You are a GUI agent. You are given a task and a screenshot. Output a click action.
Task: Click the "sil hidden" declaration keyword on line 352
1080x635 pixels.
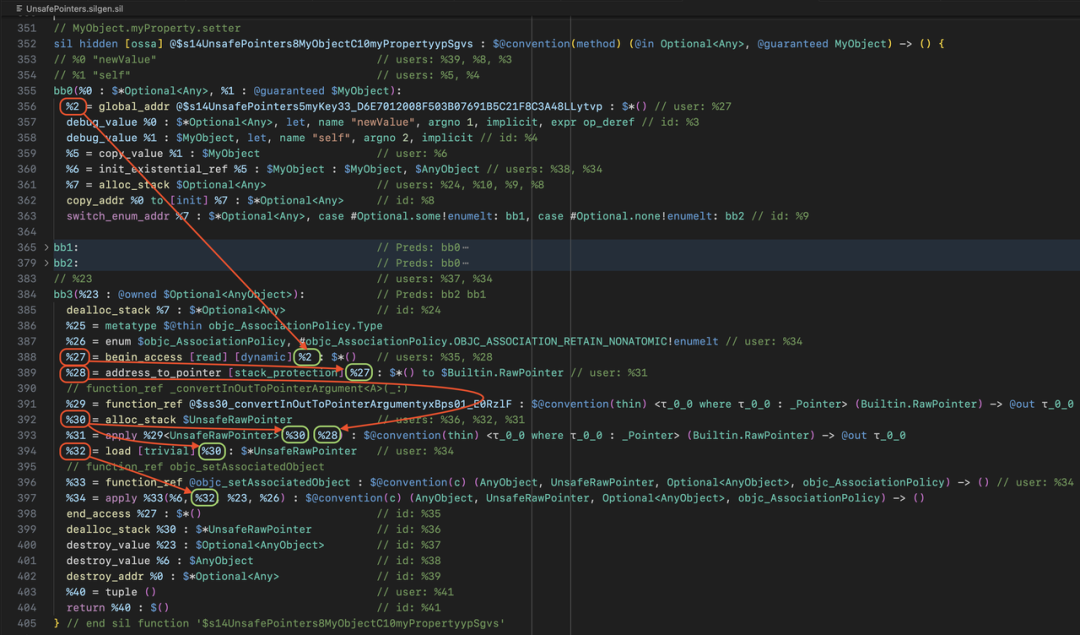85,43
